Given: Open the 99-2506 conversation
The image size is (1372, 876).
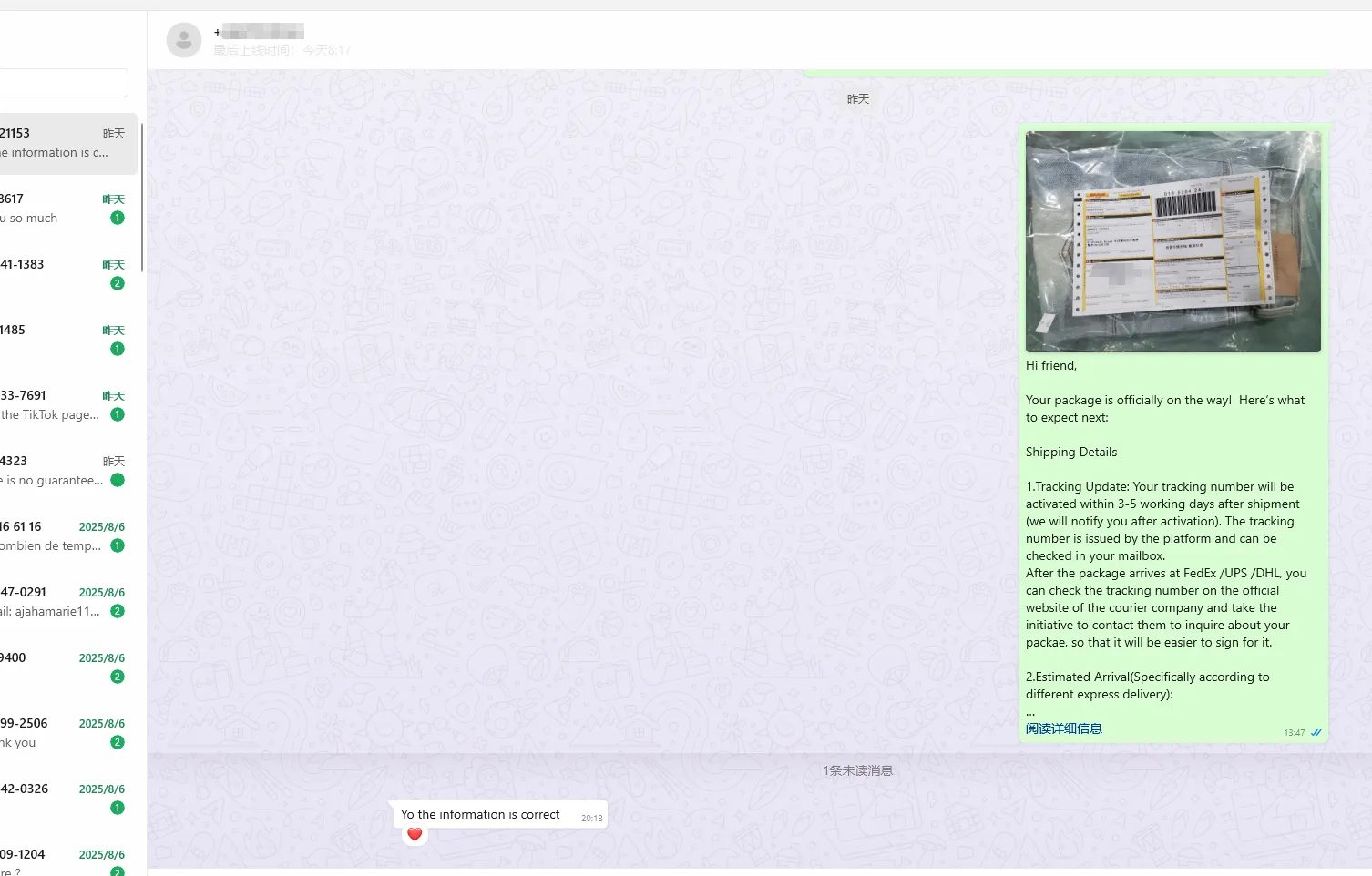Looking at the screenshot, I should (x=50, y=732).
